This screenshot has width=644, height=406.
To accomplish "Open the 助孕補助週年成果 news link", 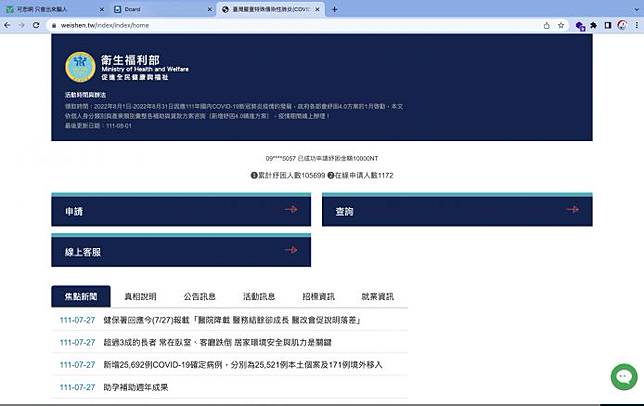I will click(x=136, y=387).
